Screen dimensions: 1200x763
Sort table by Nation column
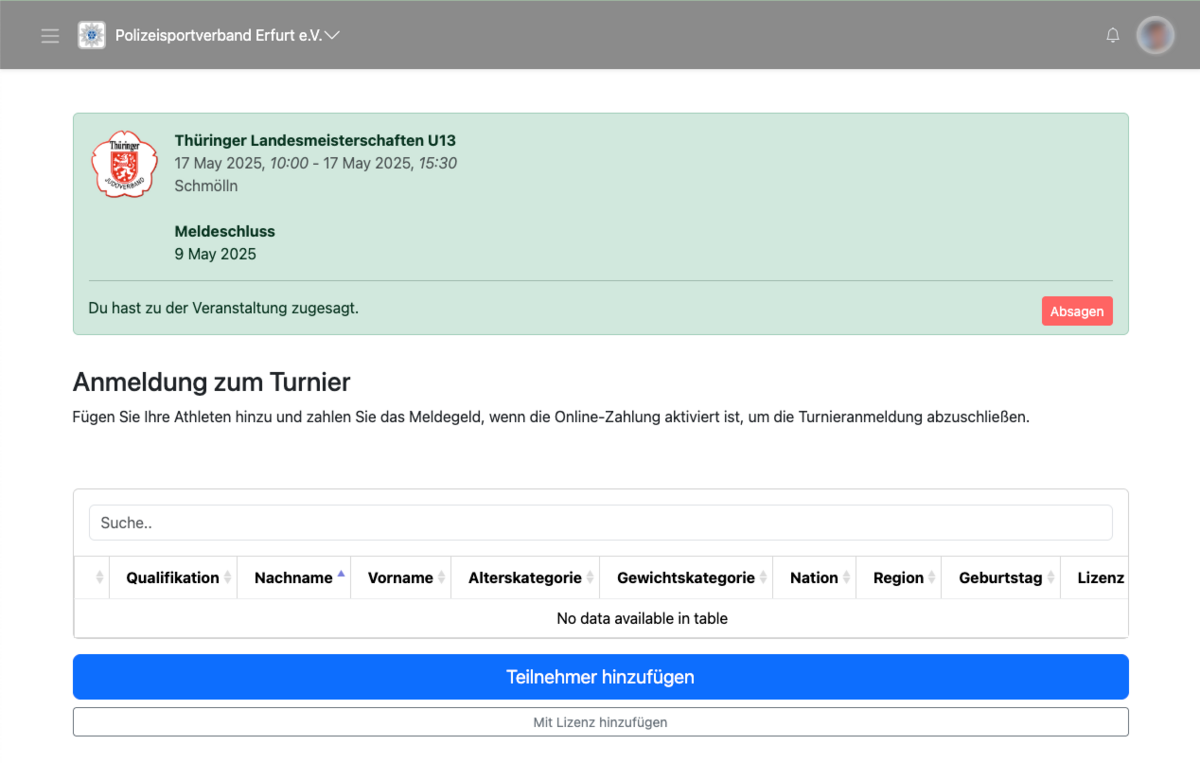pyautogui.click(x=814, y=578)
